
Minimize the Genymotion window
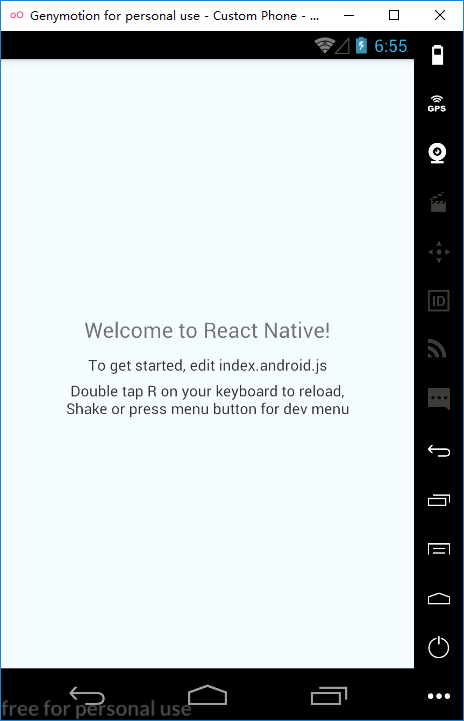click(x=349, y=15)
